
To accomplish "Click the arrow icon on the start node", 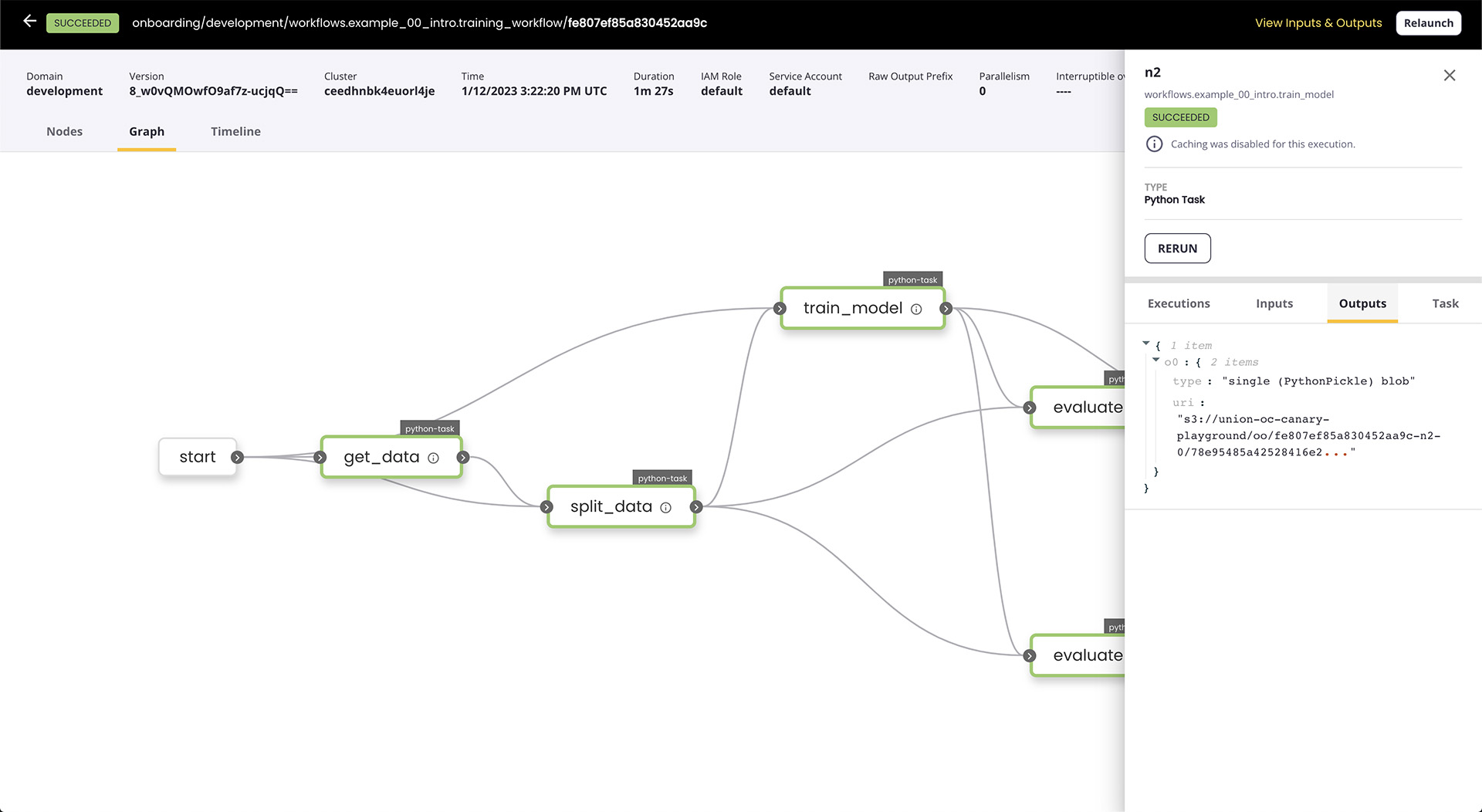I will click(x=239, y=457).
